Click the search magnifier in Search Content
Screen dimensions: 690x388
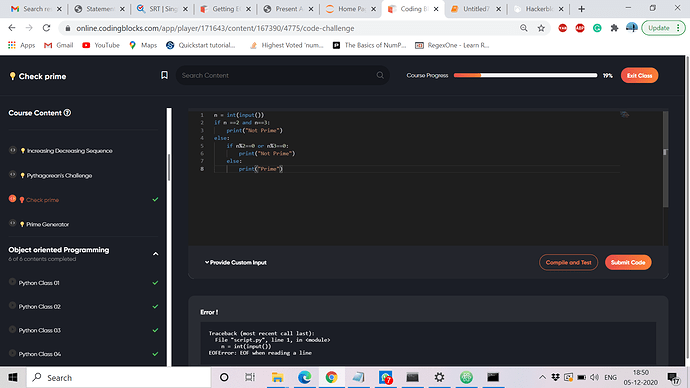(x=380, y=75)
